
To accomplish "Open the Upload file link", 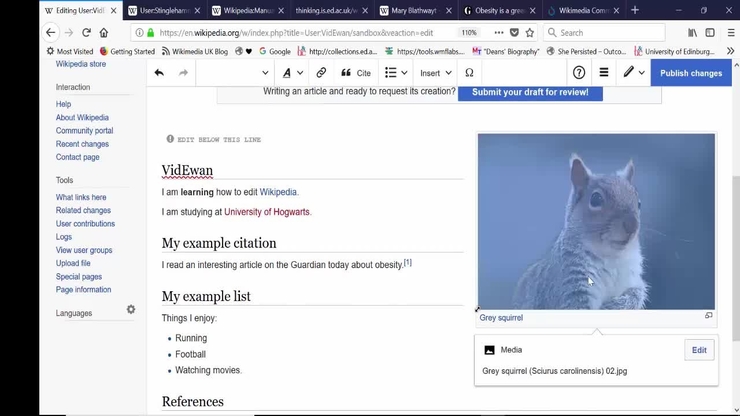I will coord(73,263).
